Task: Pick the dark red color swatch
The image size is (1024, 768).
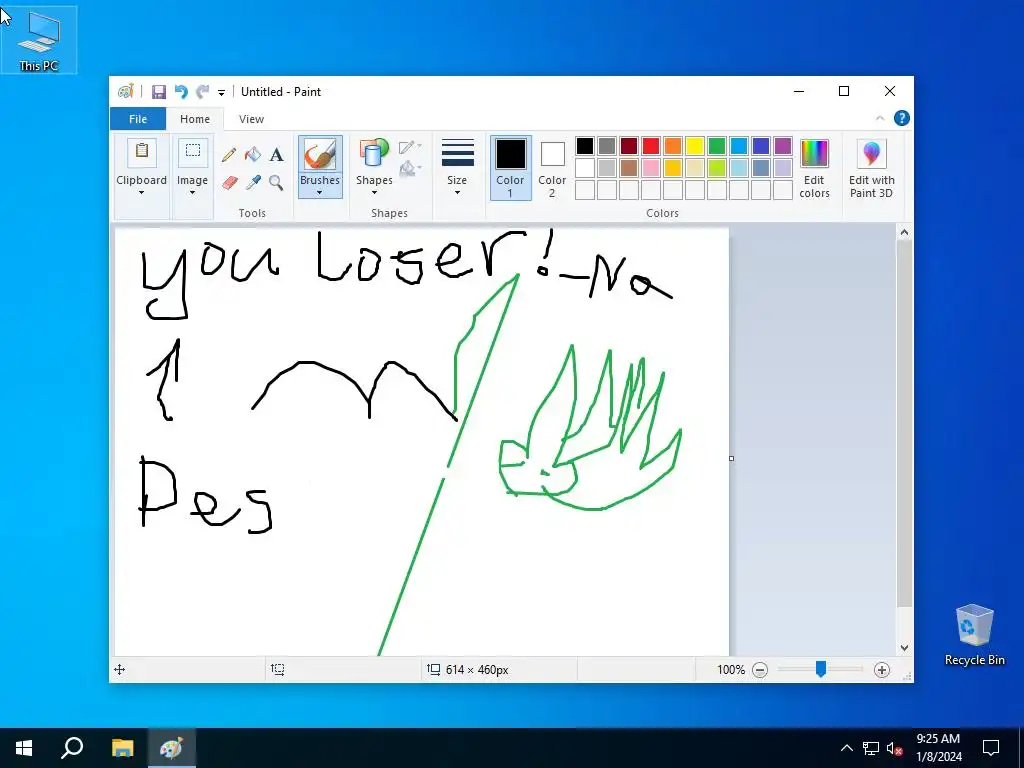Action: 629,146
